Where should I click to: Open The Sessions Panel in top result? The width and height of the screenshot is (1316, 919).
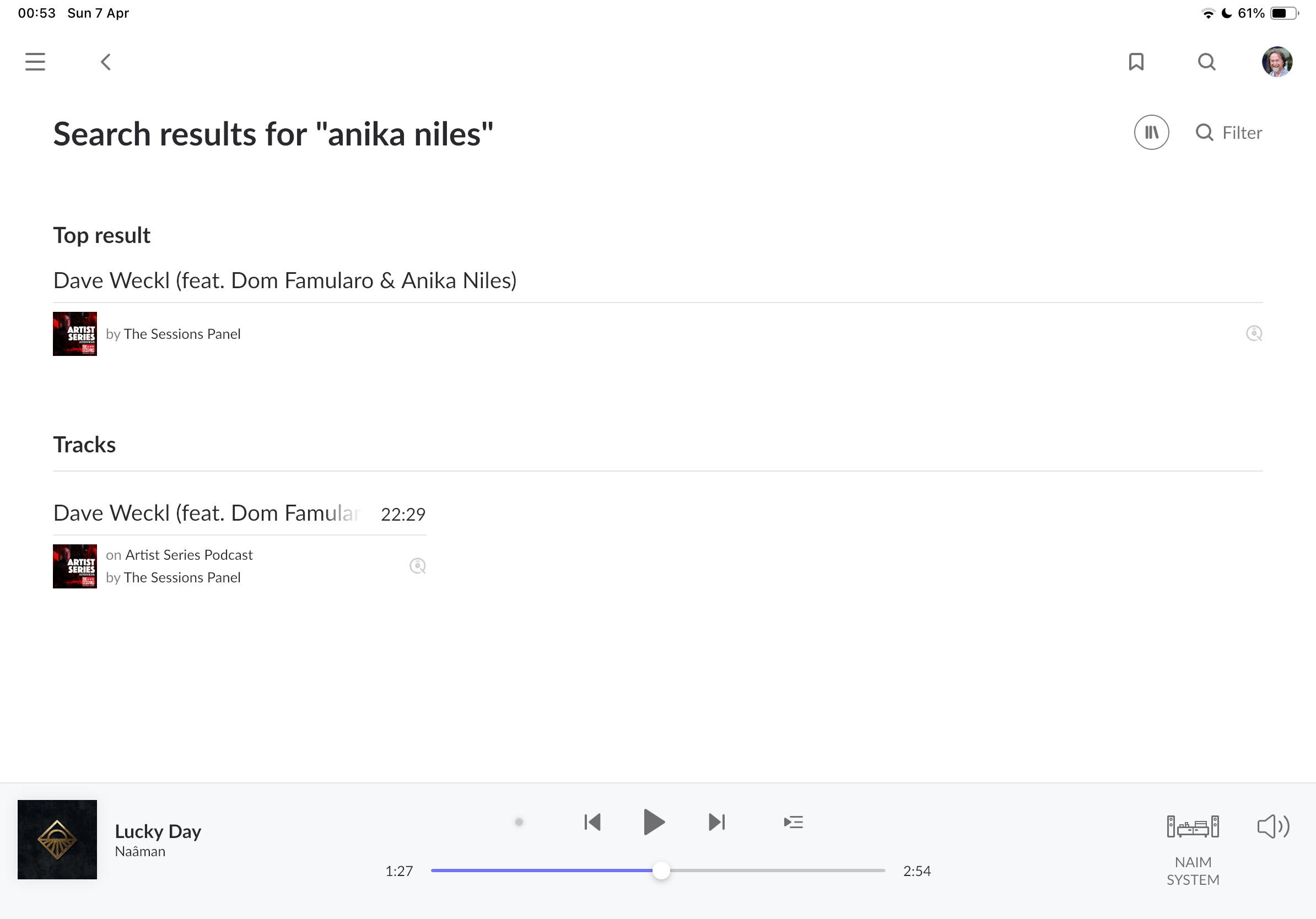[x=182, y=334]
